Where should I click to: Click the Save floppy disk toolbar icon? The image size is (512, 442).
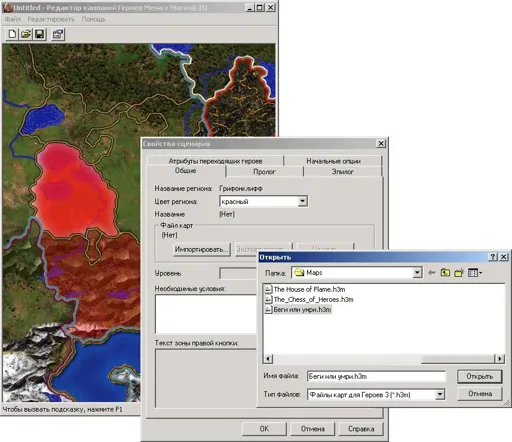point(39,34)
